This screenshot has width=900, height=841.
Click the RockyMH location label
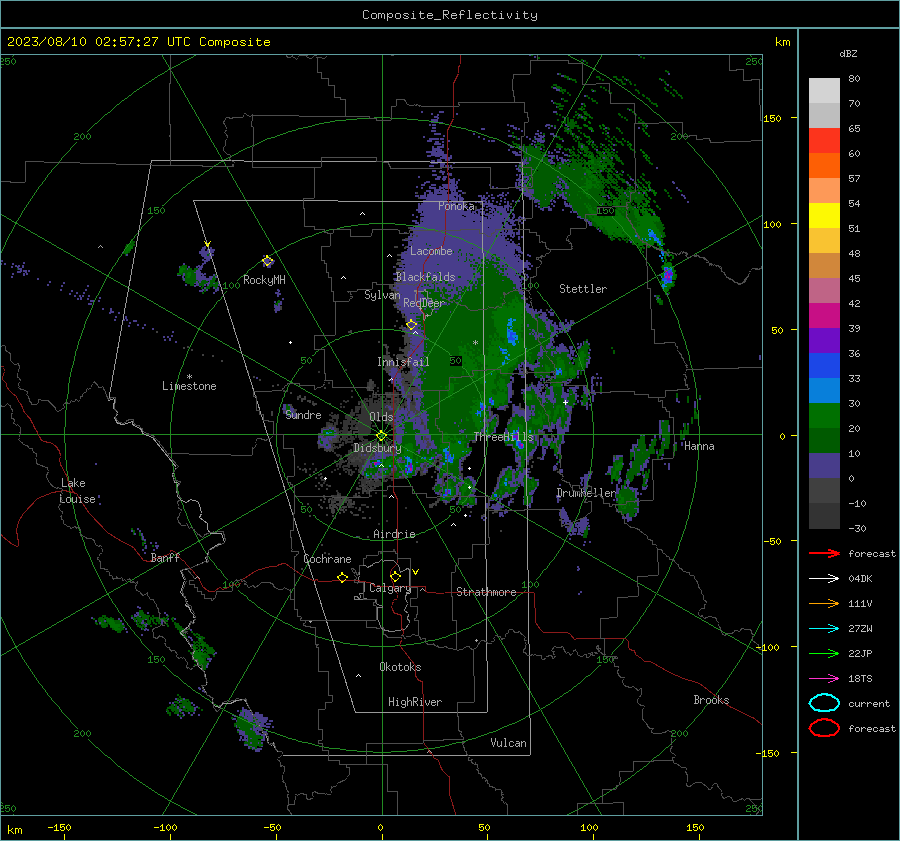point(264,280)
